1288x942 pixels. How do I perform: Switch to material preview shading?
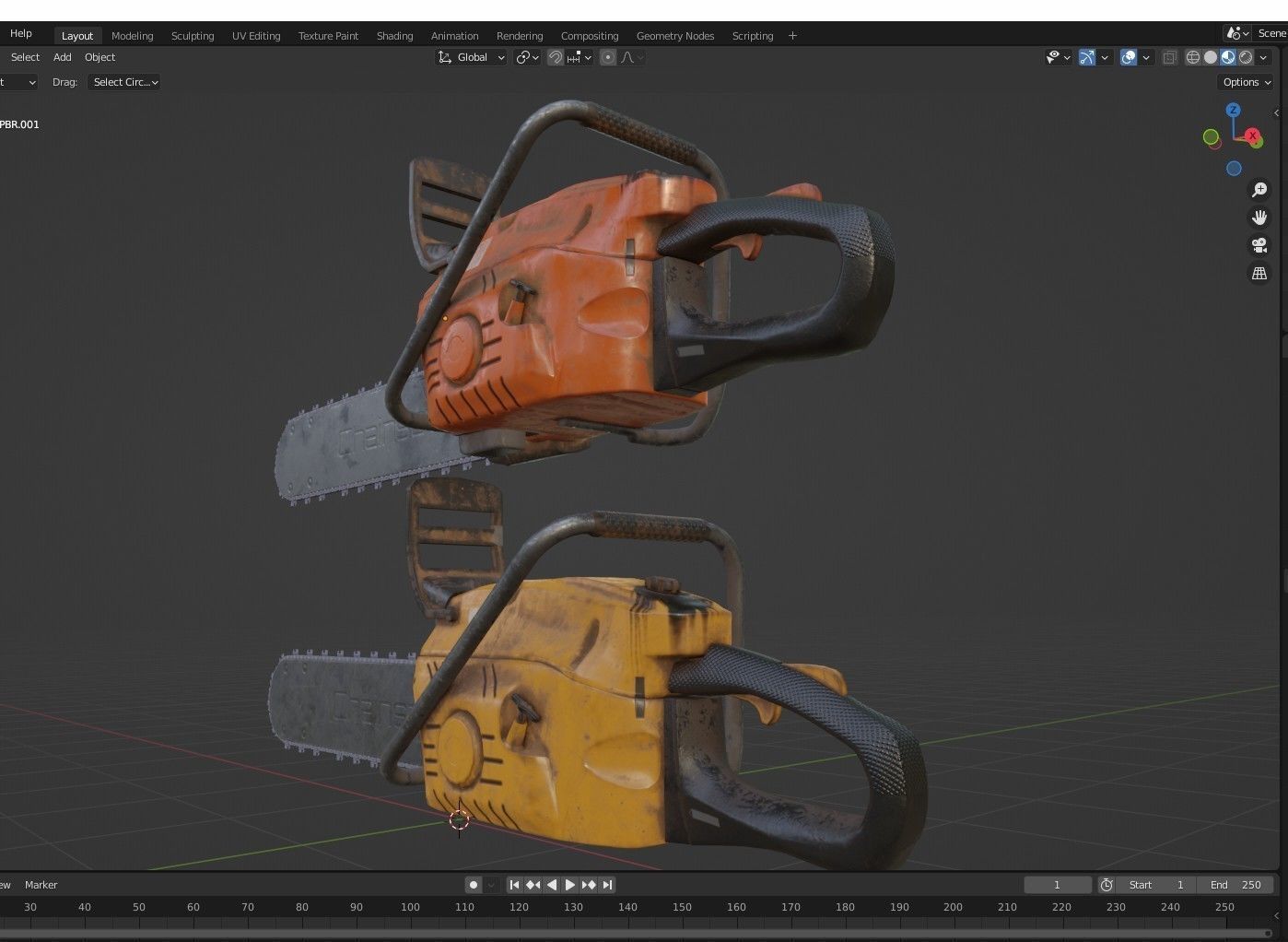[x=1228, y=57]
